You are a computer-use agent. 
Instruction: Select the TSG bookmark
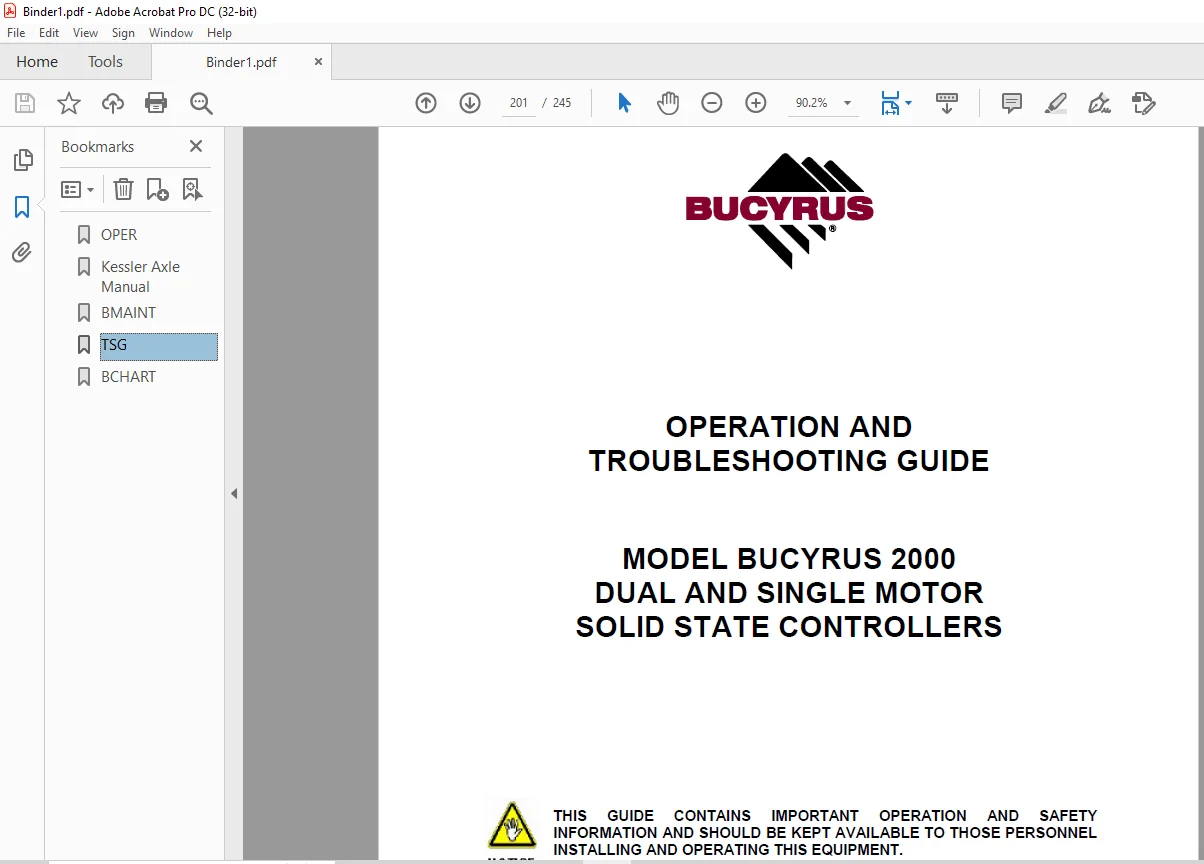[x=158, y=346]
